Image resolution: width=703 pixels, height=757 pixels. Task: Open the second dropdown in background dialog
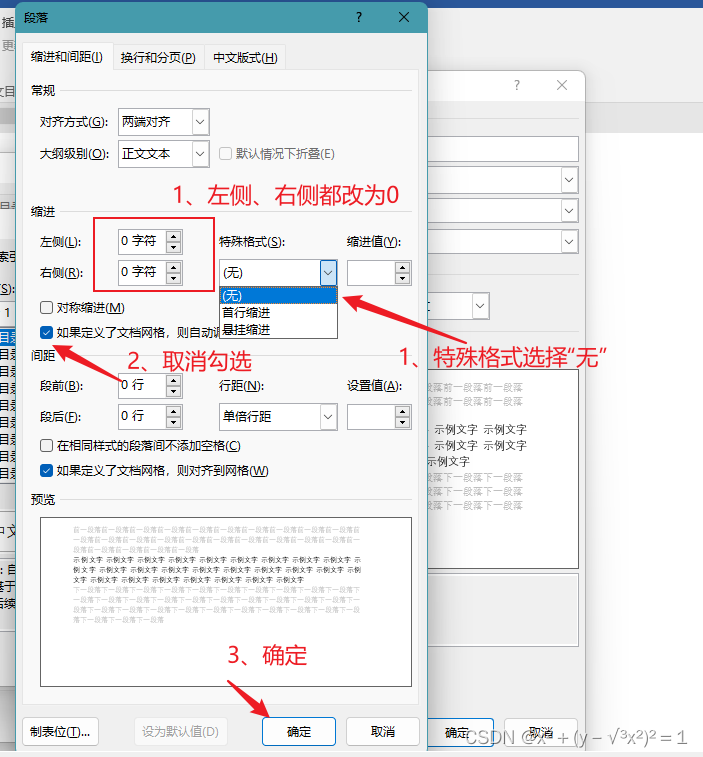point(570,211)
